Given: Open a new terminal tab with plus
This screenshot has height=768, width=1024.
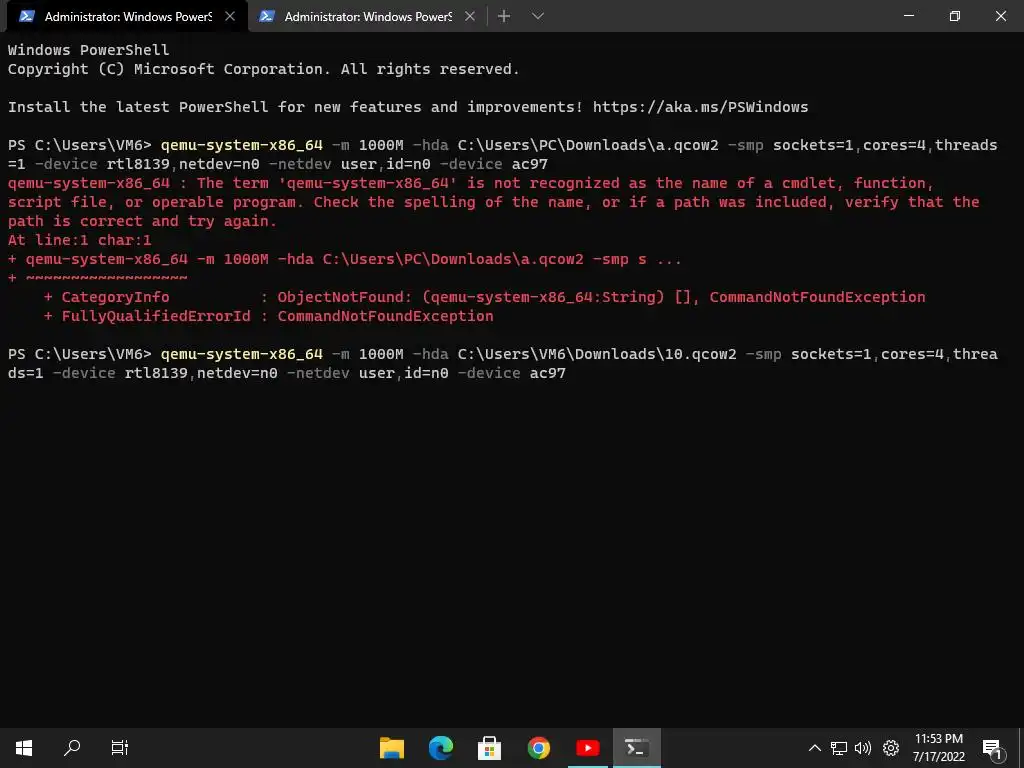Looking at the screenshot, I should (x=504, y=16).
